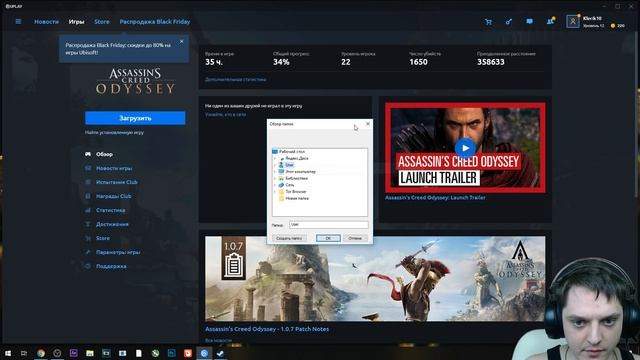The height and width of the screenshot is (360, 640).
Task: Select Библиотеки in folder tree
Action: tap(296, 178)
